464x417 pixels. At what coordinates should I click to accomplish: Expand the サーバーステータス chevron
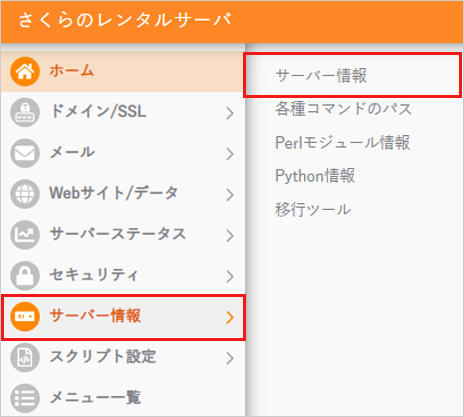coord(230,236)
